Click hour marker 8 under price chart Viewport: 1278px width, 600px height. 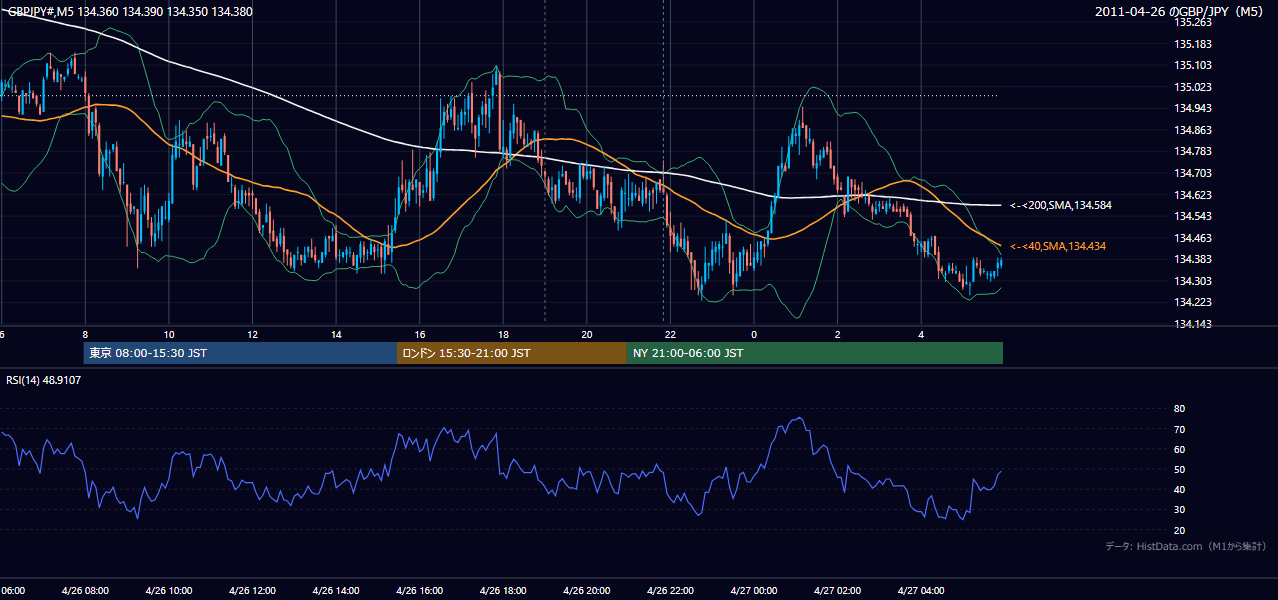point(85,335)
